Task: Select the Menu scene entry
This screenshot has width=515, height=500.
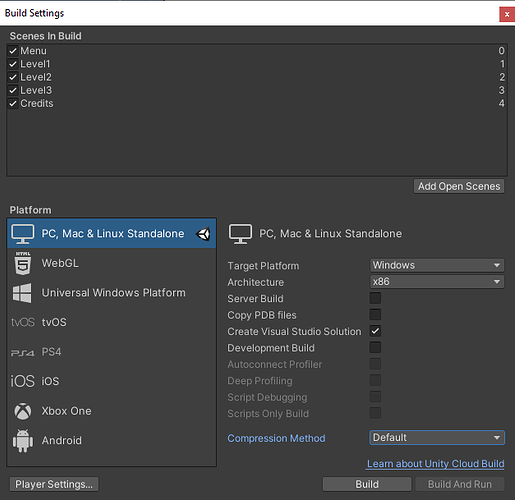Action: point(257,51)
